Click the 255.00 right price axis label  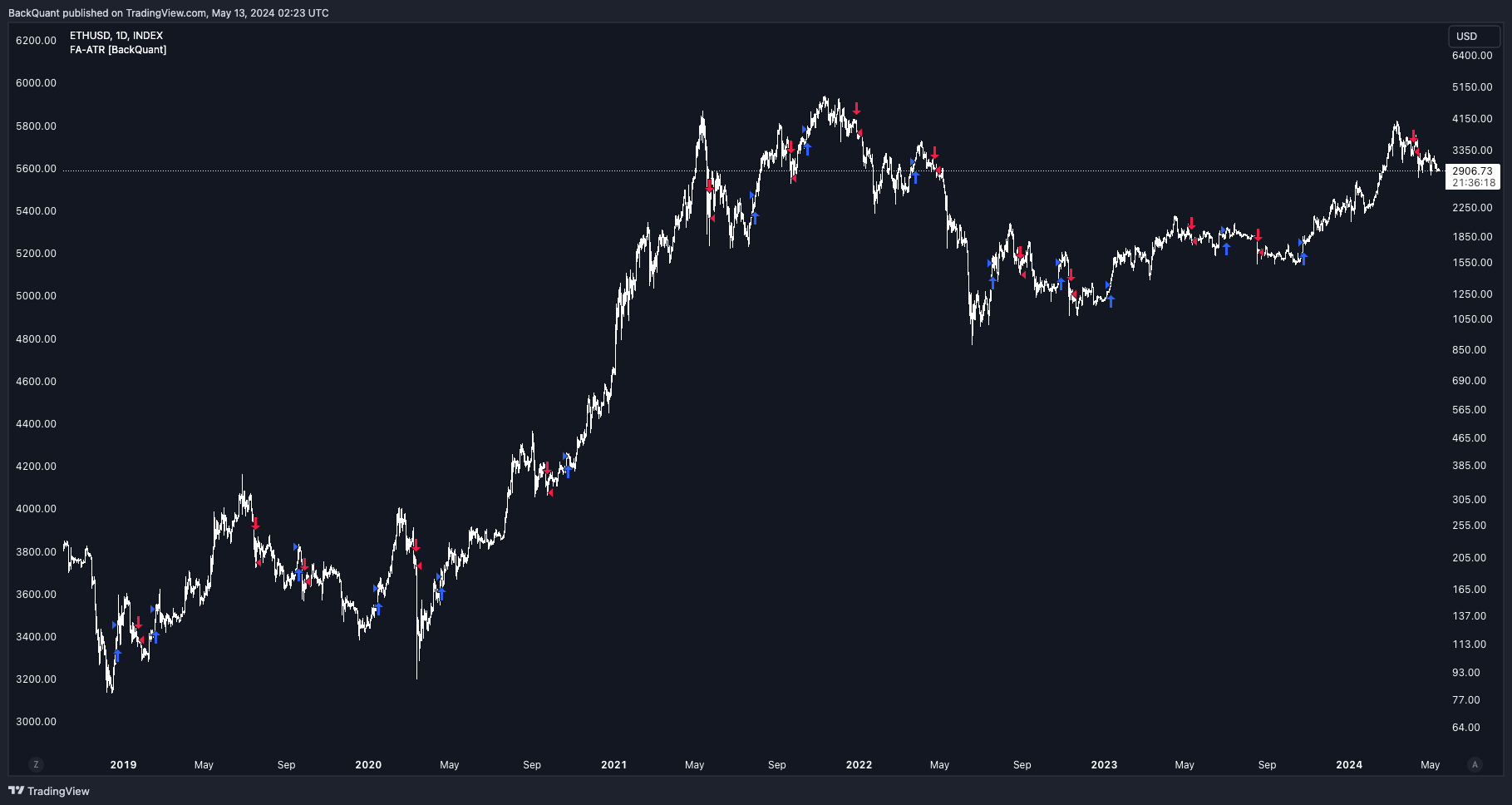pyautogui.click(x=1469, y=526)
